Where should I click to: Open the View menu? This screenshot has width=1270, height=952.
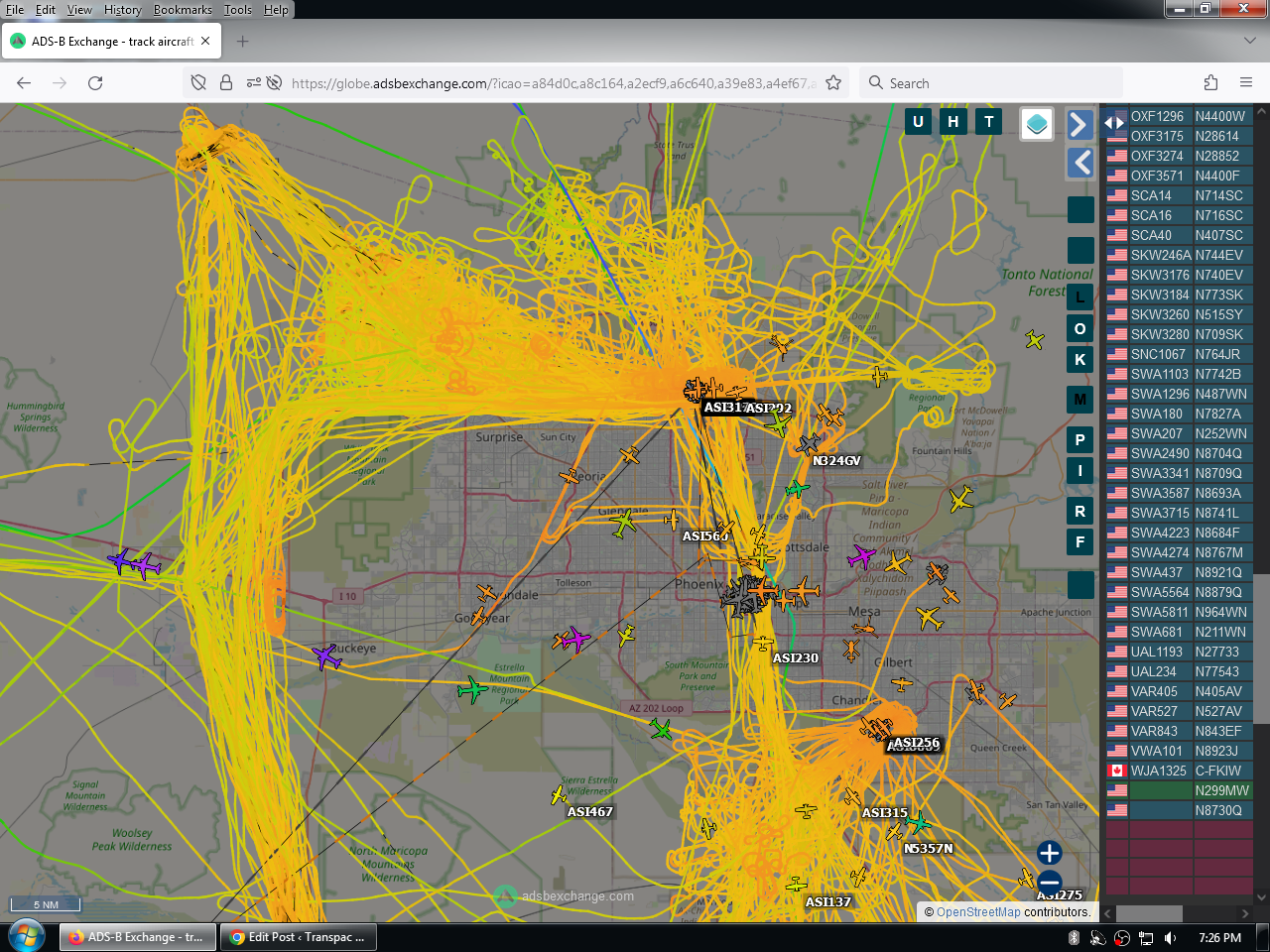tap(79, 10)
